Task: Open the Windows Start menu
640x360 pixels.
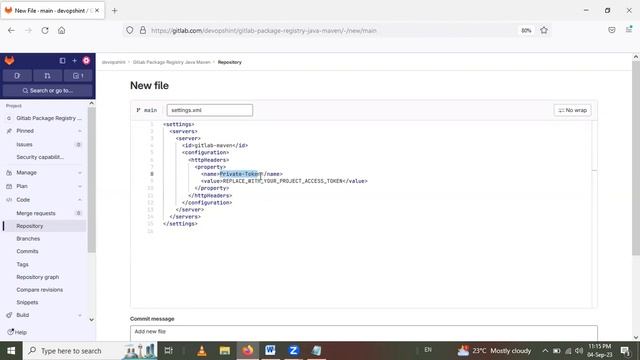Action: pyautogui.click(x=11, y=351)
